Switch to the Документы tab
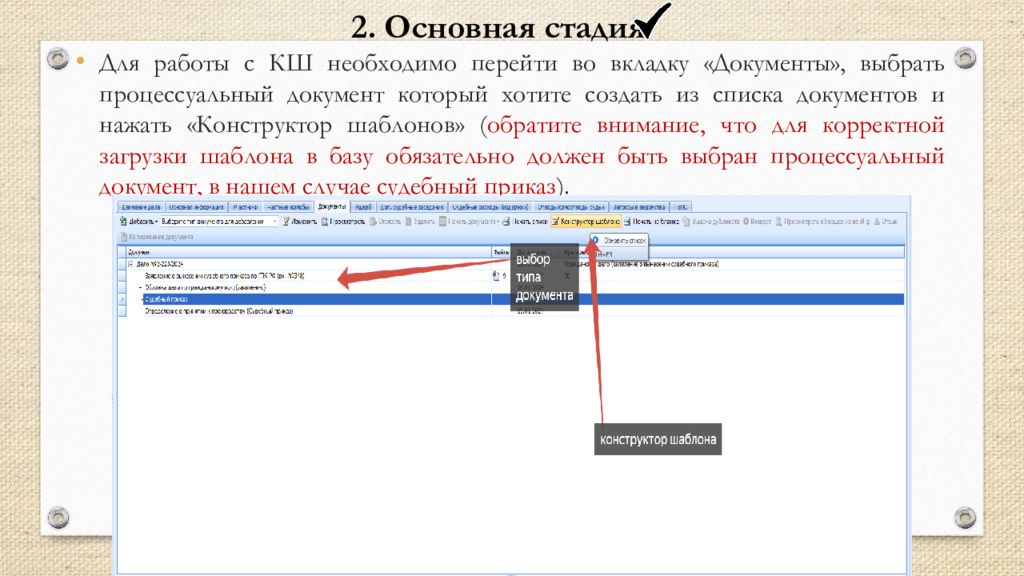The width and height of the screenshot is (1024, 576). point(332,206)
